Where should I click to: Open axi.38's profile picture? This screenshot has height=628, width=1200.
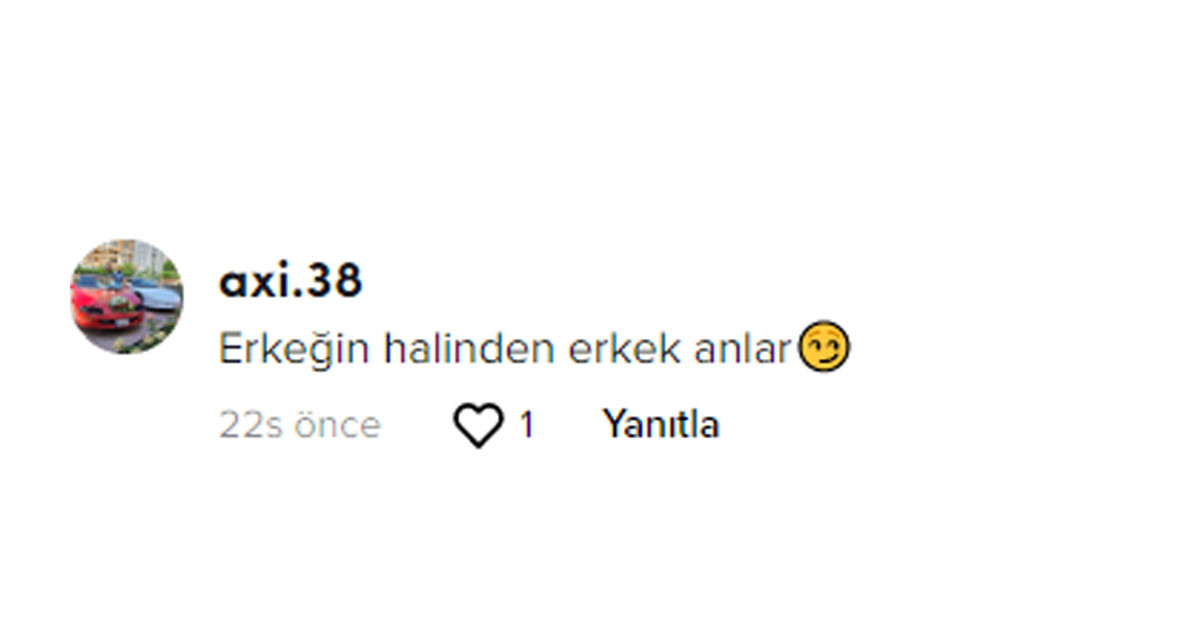[x=126, y=296]
